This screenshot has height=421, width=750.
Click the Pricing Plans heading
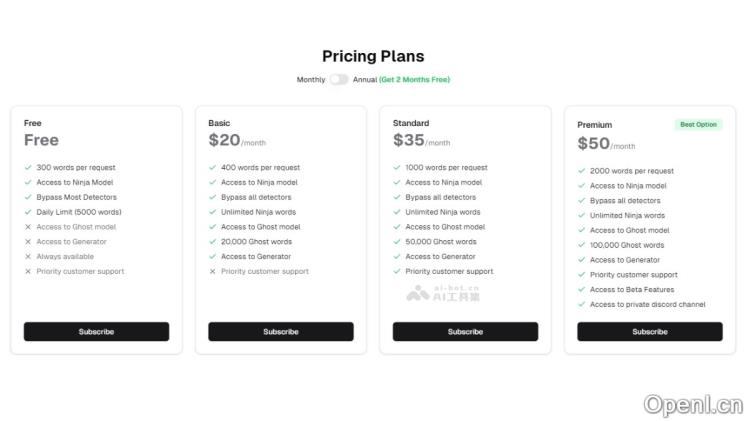point(373,57)
